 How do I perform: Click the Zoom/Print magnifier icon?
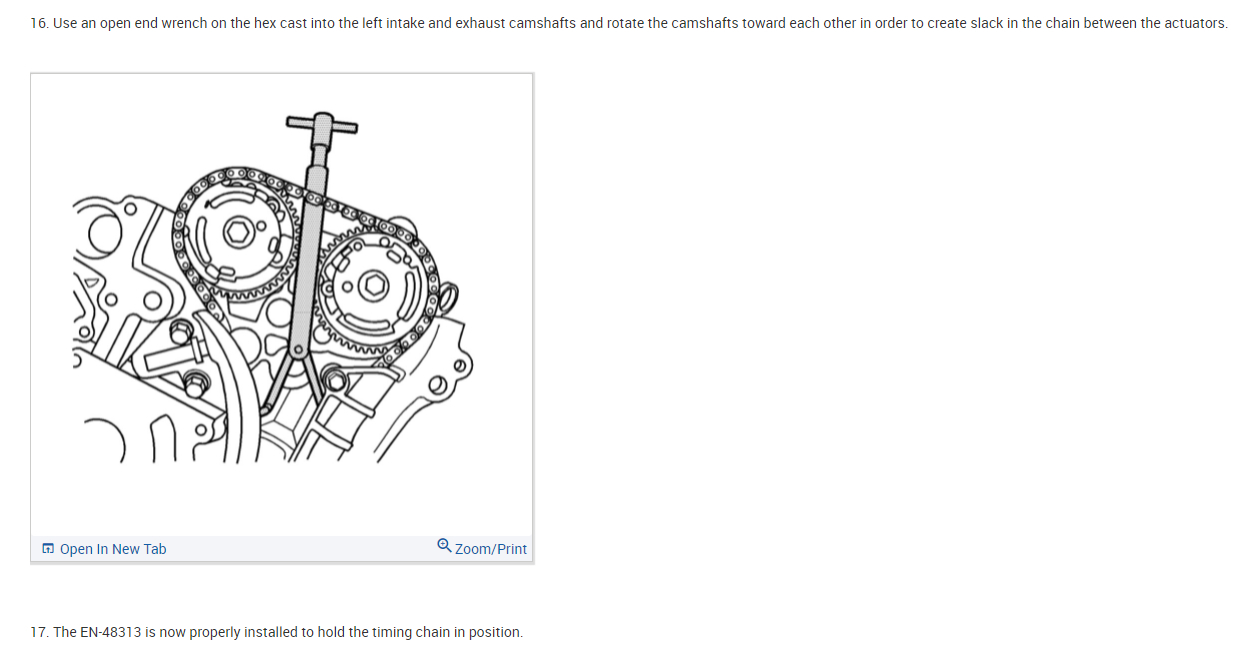tap(444, 546)
